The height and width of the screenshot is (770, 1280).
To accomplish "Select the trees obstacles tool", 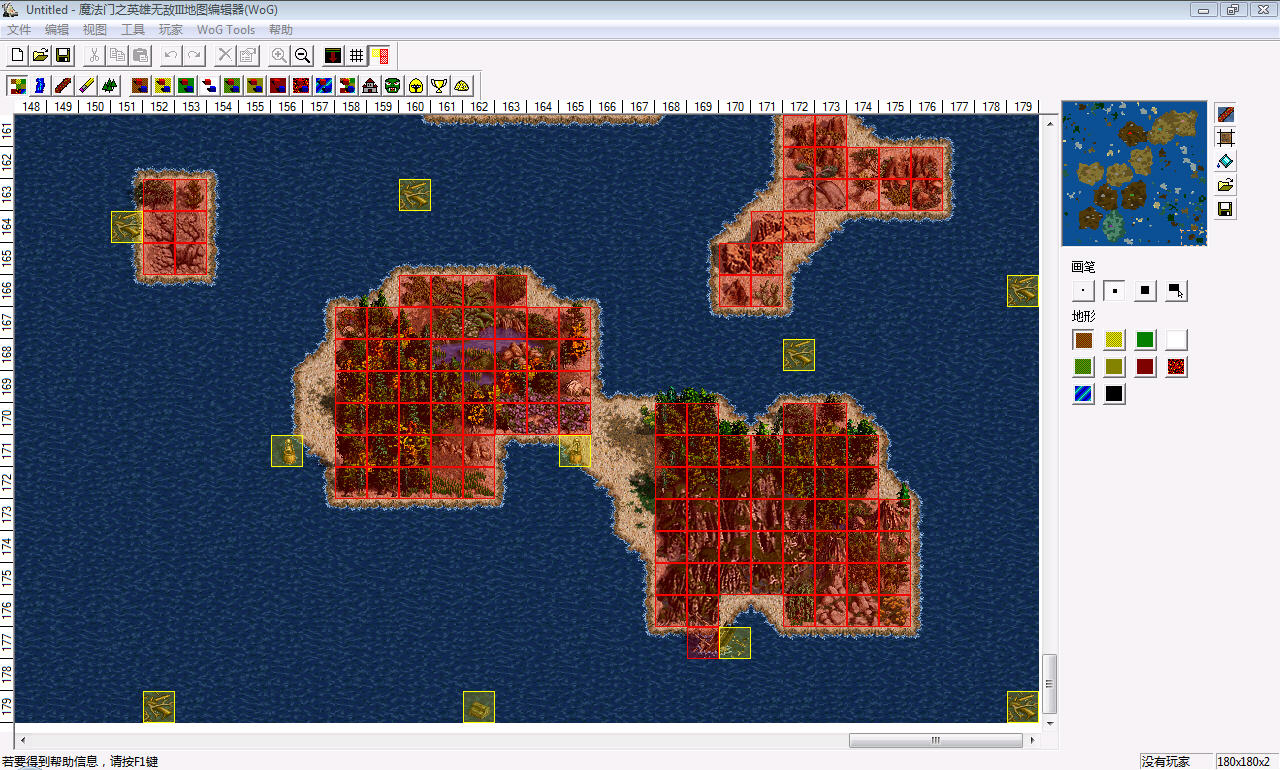I will pos(109,85).
